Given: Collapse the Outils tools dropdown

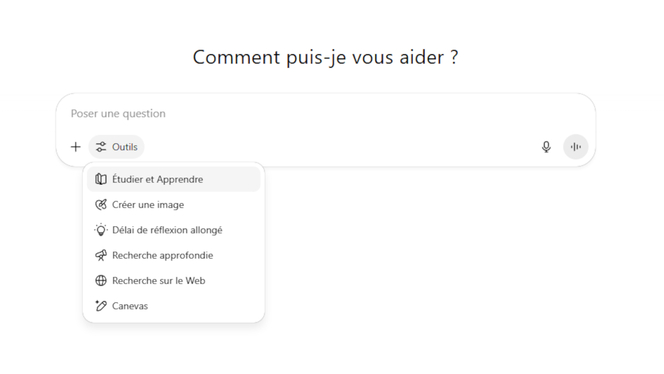Looking at the screenshot, I should pyautogui.click(x=116, y=147).
